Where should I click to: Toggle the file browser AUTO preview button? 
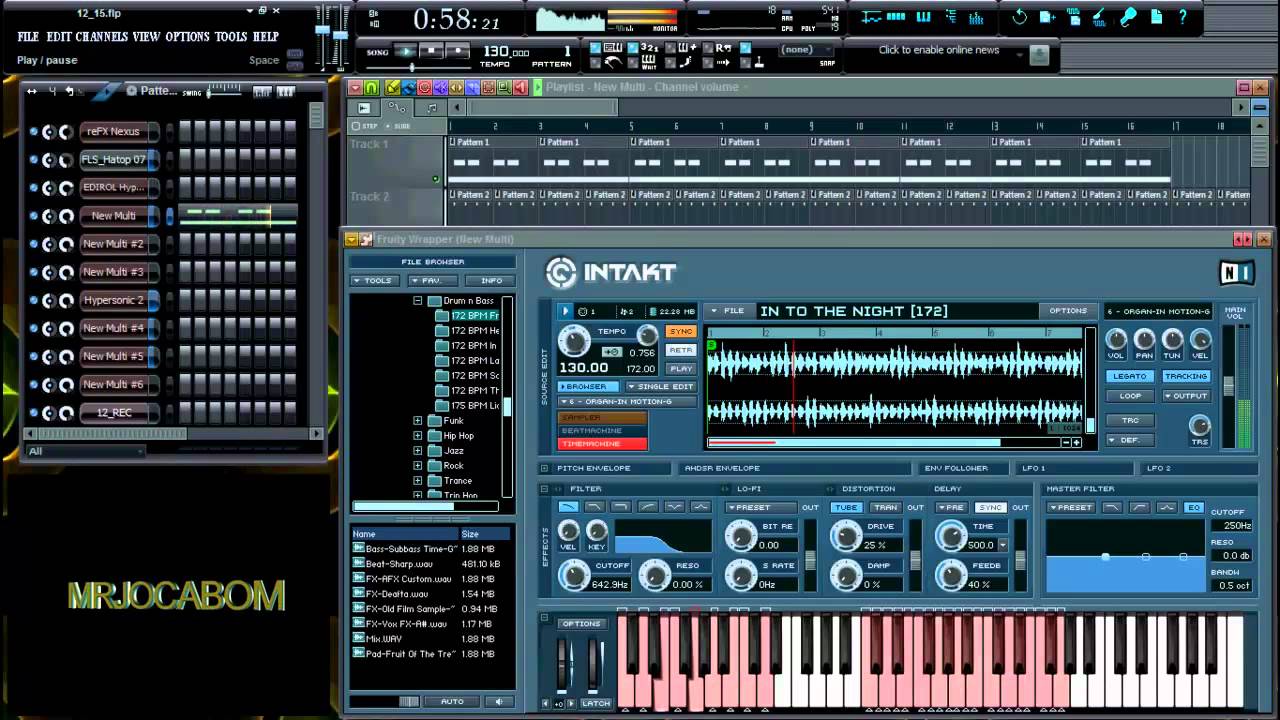point(452,702)
